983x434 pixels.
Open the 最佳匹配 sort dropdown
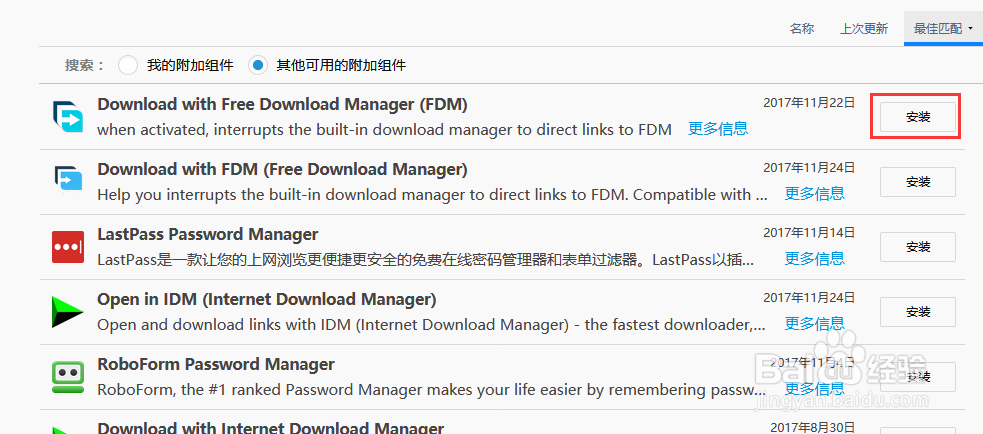(x=943, y=29)
